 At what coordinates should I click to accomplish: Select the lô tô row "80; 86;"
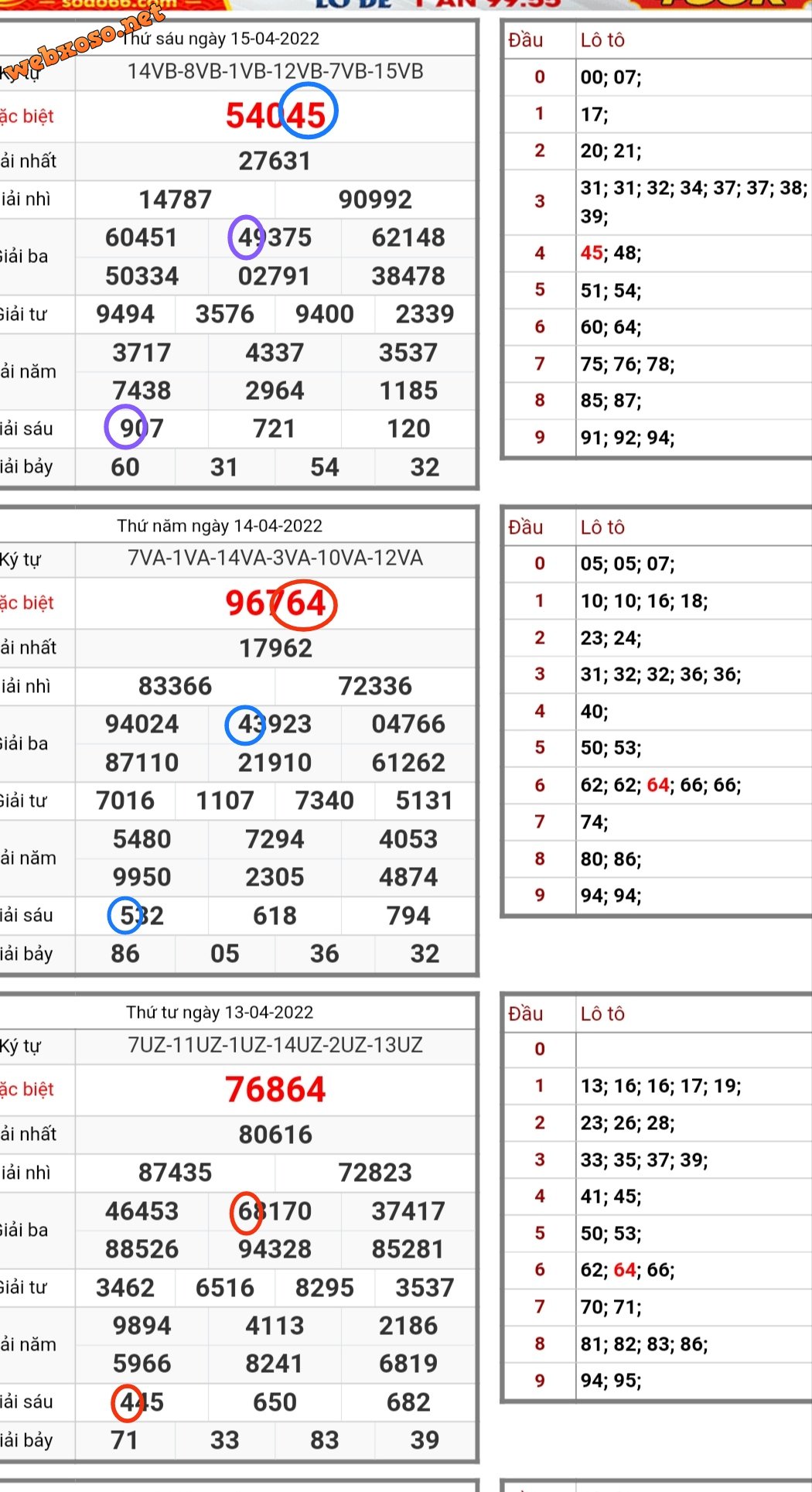(611, 859)
